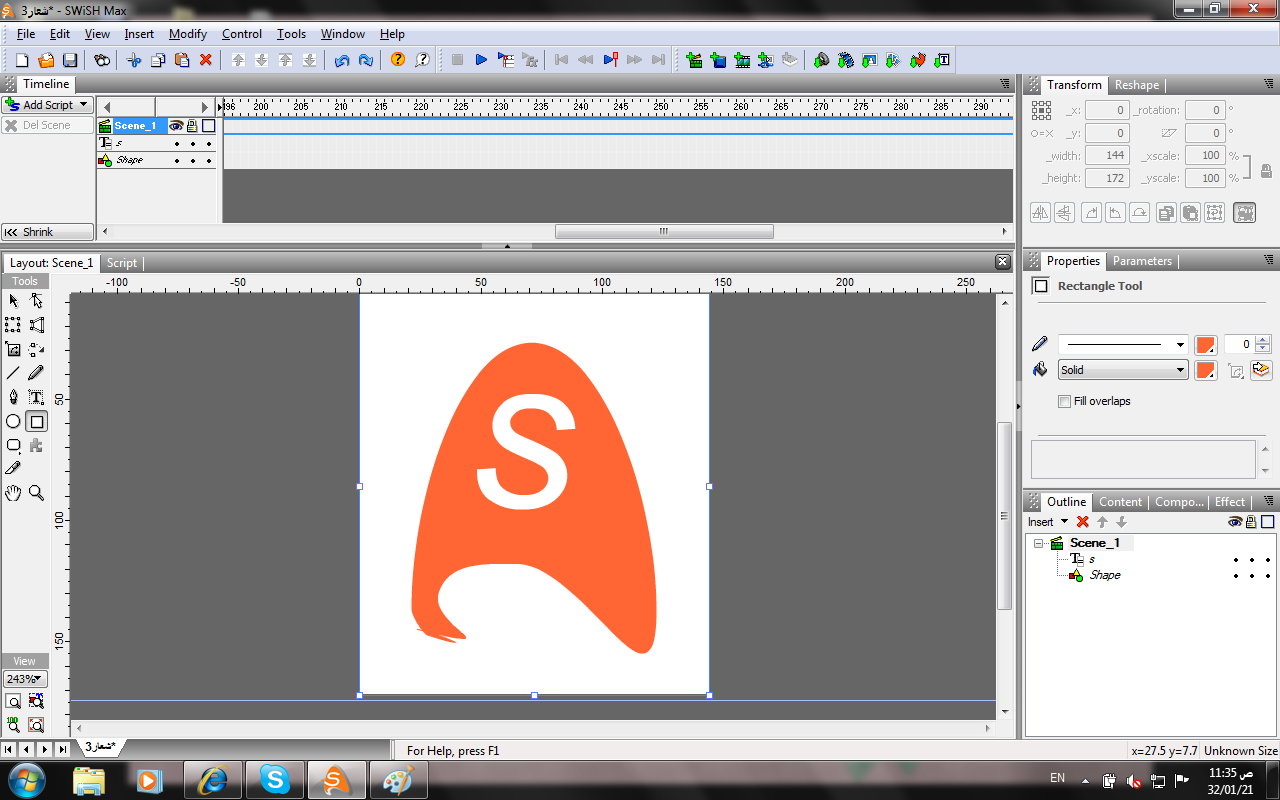Open the 243% zoom dropdown

[25, 679]
